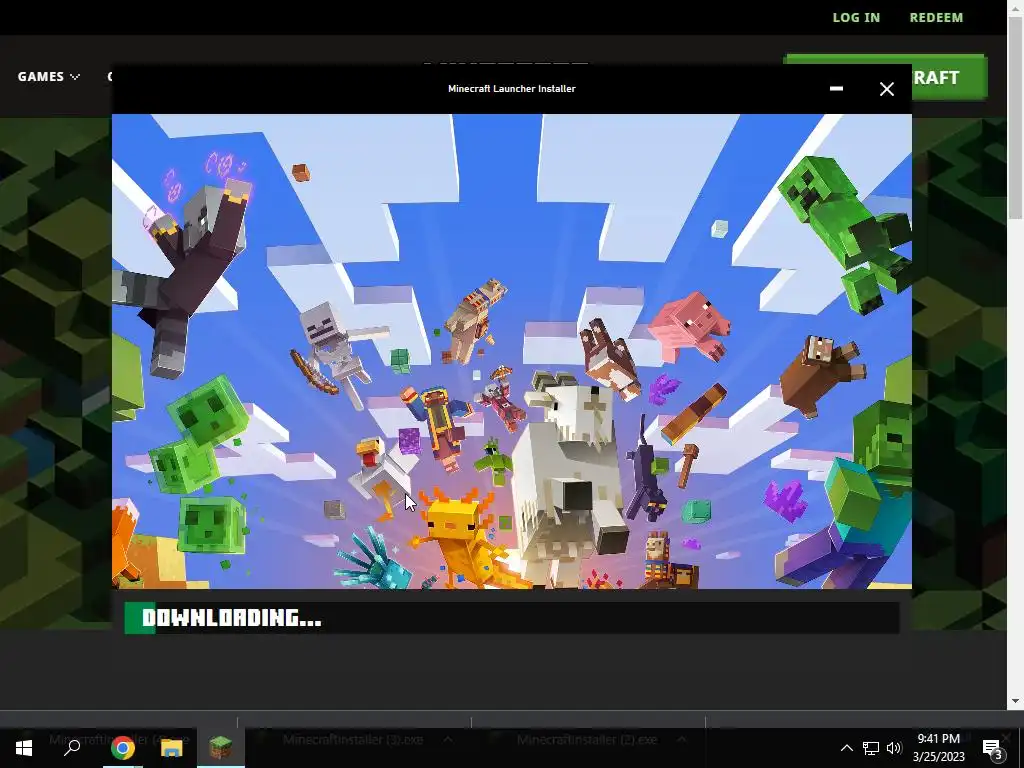Open the 9:41 PM clock calendar
The width and height of the screenshot is (1024, 768).
[938, 748]
